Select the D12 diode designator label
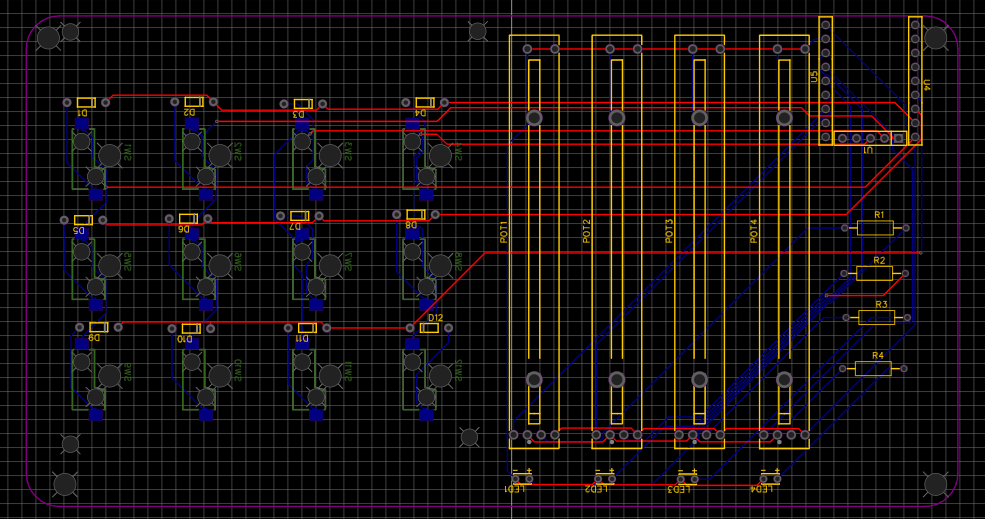The image size is (985, 519). tap(435, 318)
